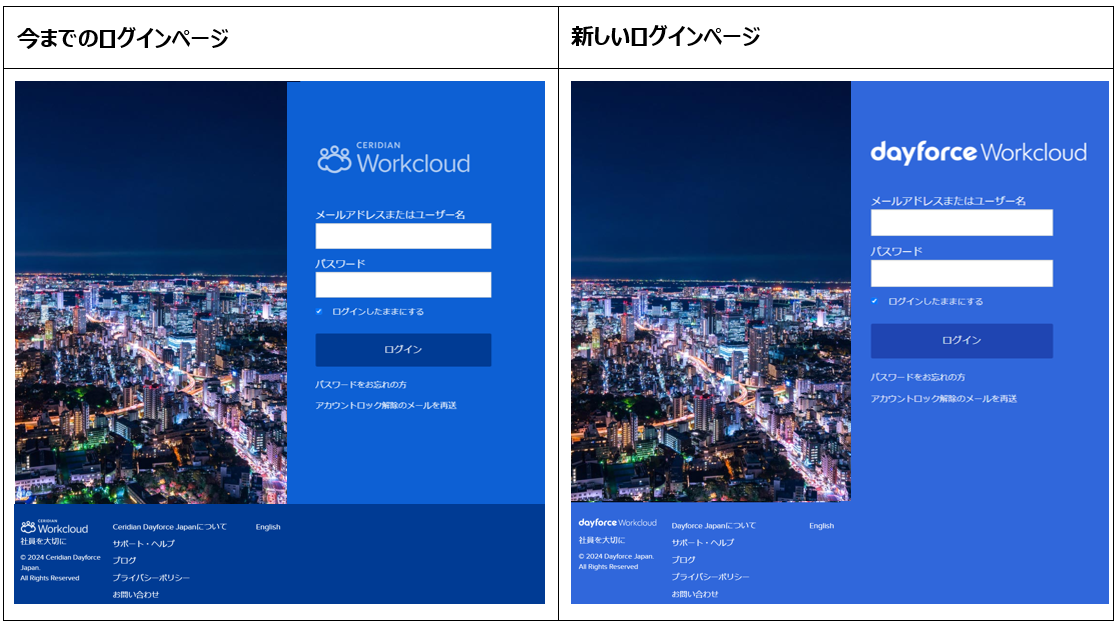The height and width of the screenshot is (628, 1119).
Task: Click '© 2024 Dayforce Japan.' copyright text
Action: point(616,556)
